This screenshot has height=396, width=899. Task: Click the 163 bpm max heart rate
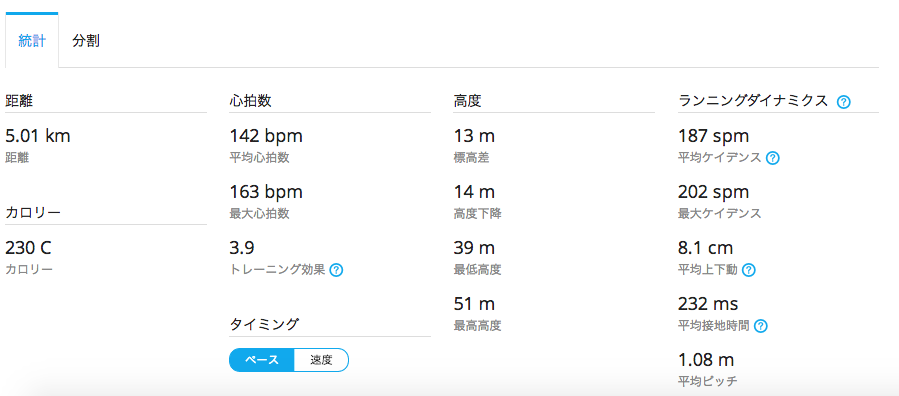tap(266, 192)
